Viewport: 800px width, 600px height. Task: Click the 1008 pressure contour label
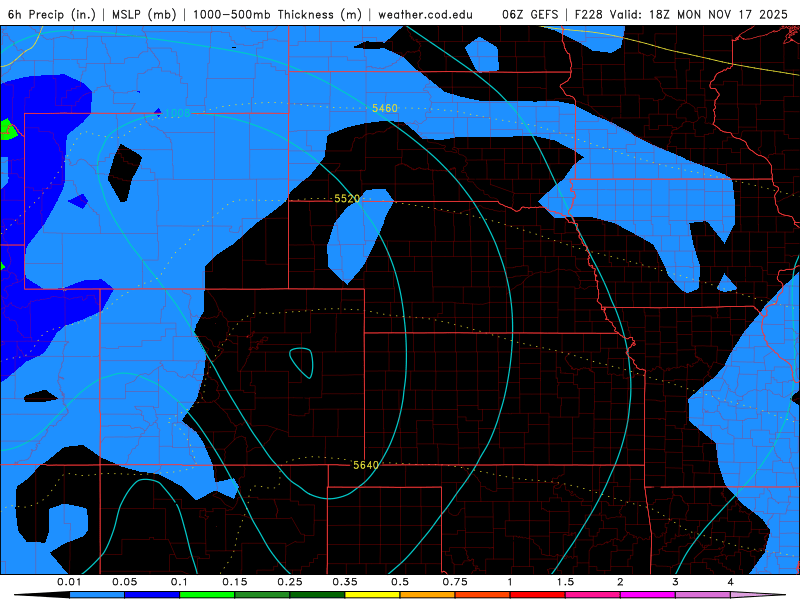(178, 113)
